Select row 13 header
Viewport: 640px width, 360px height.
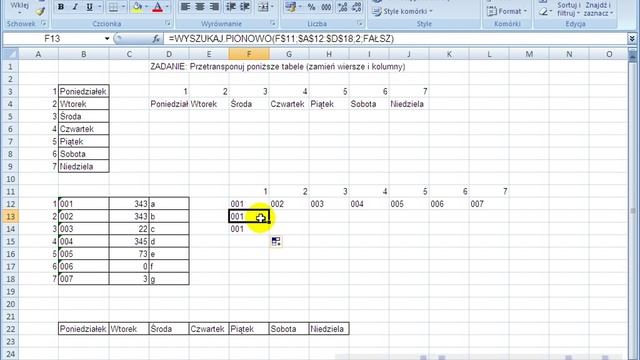pyautogui.click(x=10, y=216)
